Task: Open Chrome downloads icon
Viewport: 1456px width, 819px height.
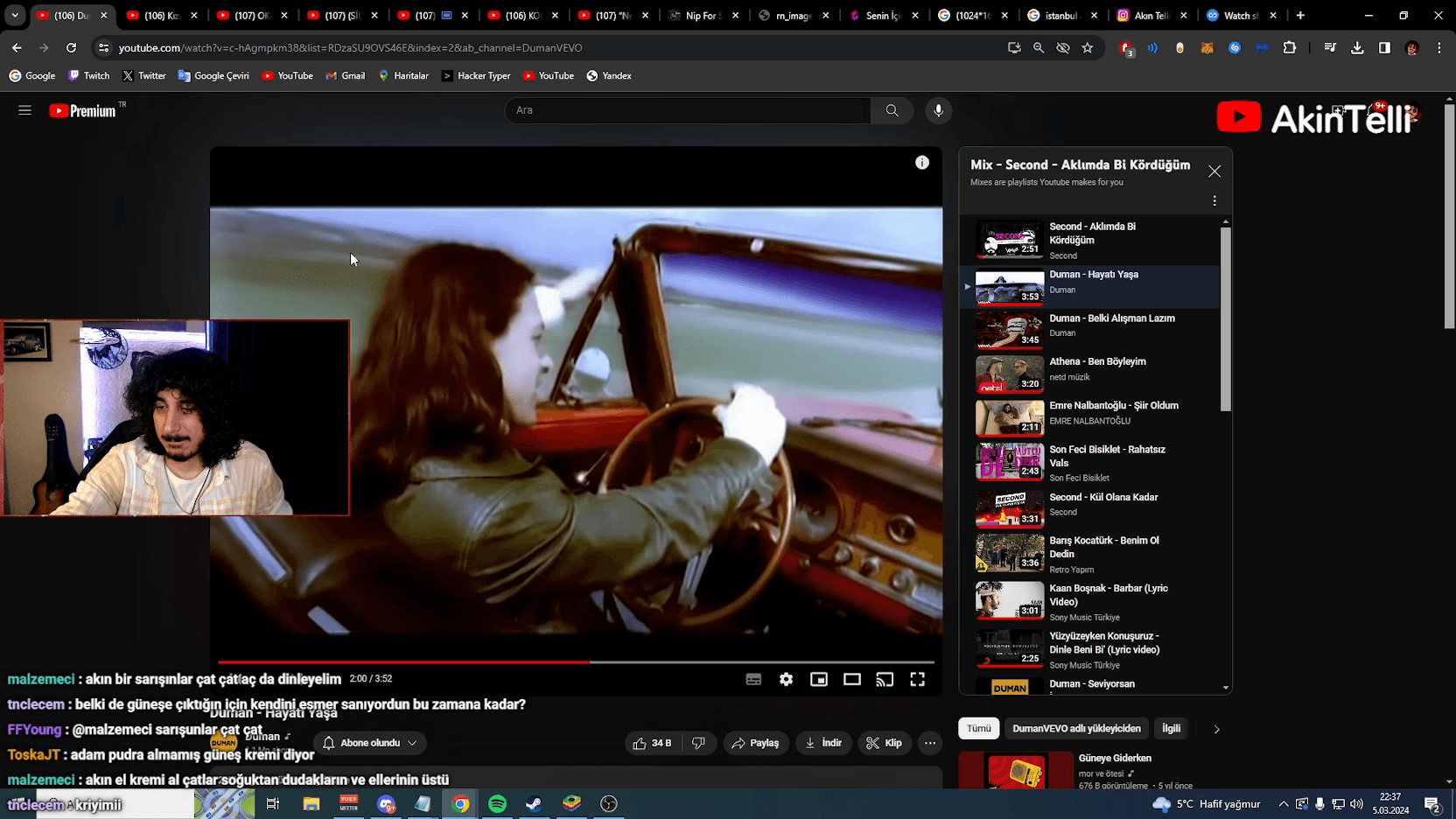Action: (1357, 48)
